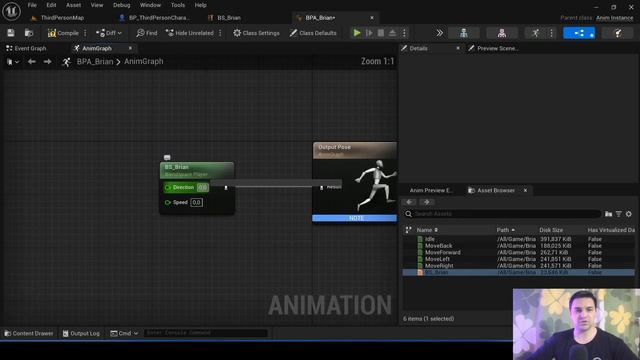Select the highlighted Blueprint mode icon
640x360 pixels.
579,33
